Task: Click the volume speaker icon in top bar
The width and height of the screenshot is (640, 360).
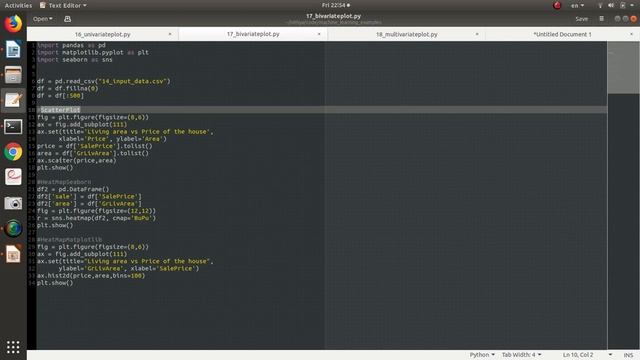Action: (611, 5)
